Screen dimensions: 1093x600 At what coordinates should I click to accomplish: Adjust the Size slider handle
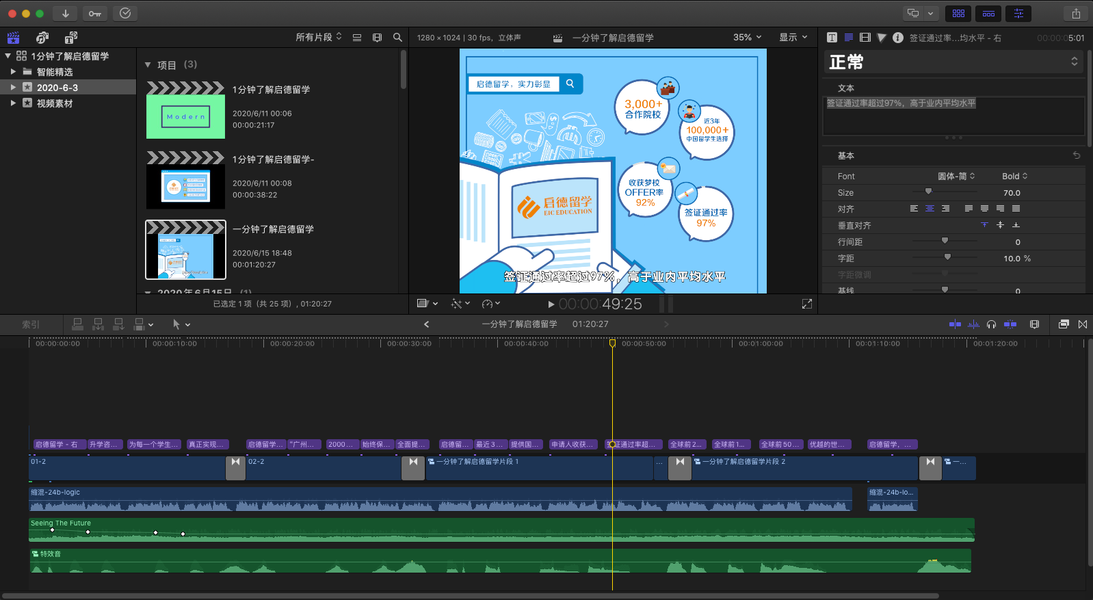[928, 191]
